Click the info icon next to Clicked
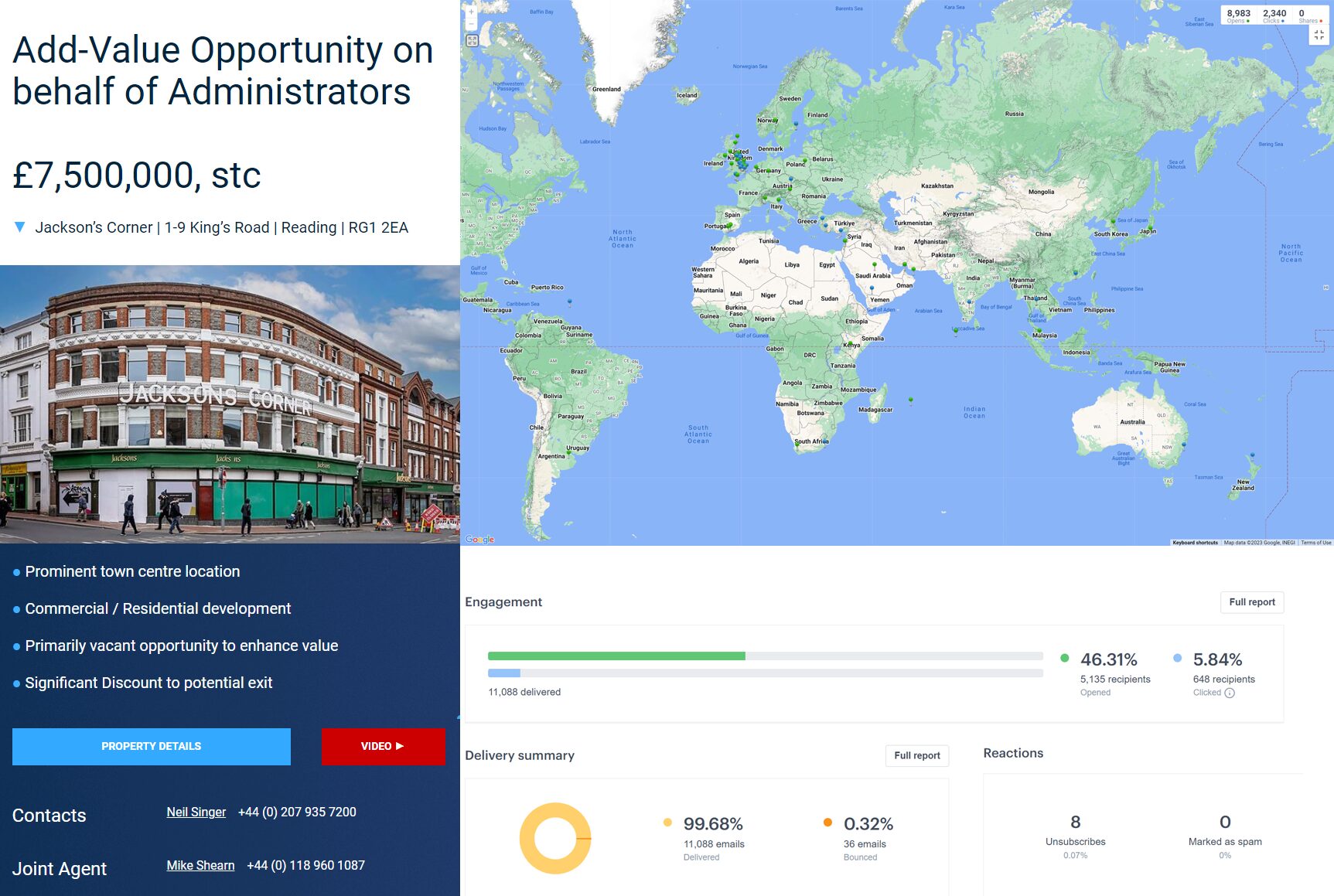Viewport: 1334px width, 896px height. point(1230,693)
